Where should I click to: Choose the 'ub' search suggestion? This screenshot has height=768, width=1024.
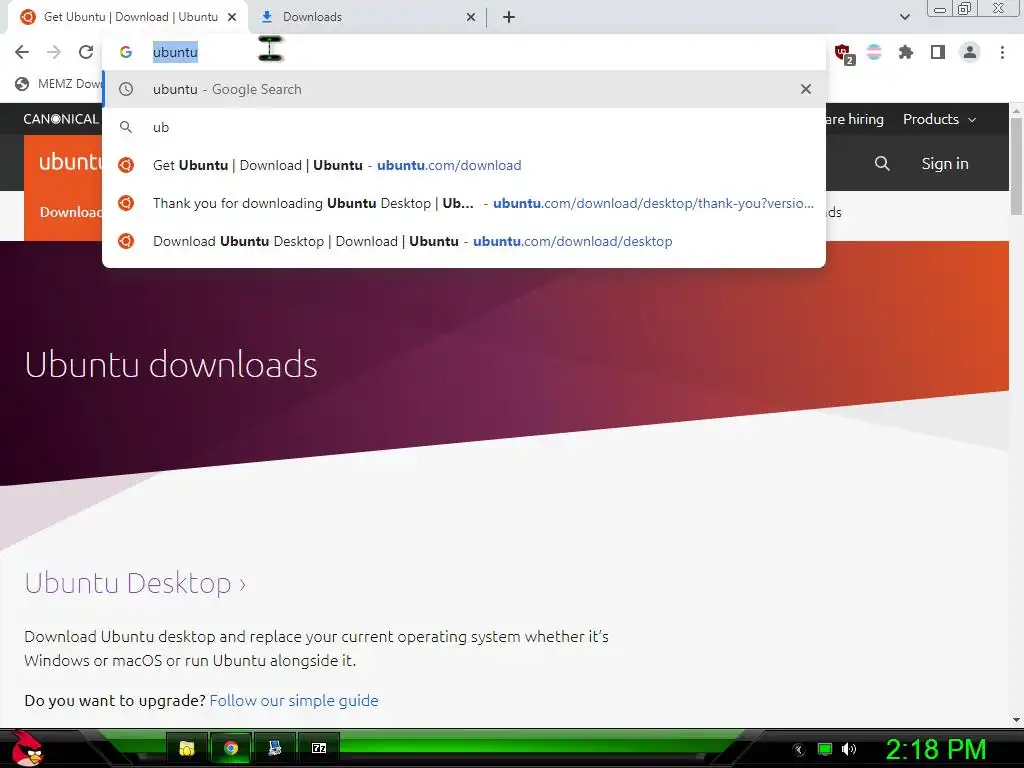pos(464,127)
